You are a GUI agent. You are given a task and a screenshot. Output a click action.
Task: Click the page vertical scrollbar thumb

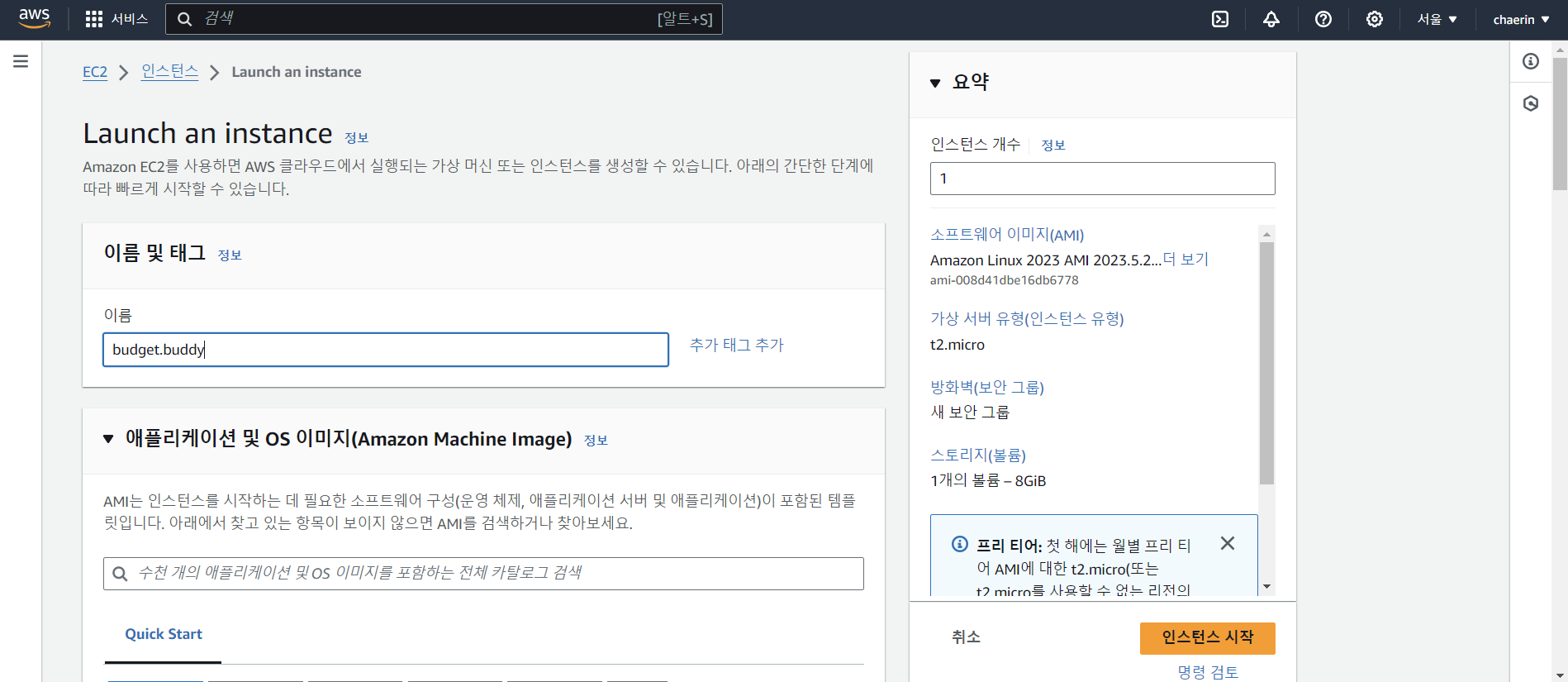pyautogui.click(x=1560, y=124)
